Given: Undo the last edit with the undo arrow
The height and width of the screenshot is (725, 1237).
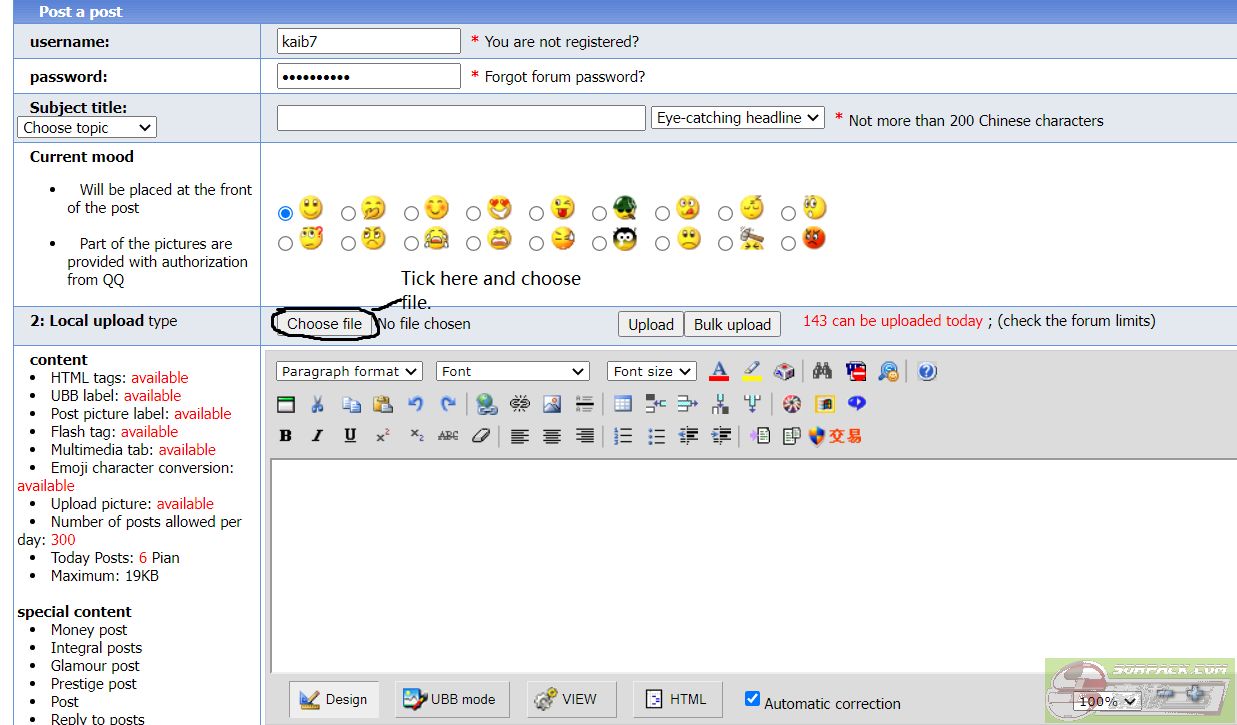Looking at the screenshot, I should coord(415,404).
